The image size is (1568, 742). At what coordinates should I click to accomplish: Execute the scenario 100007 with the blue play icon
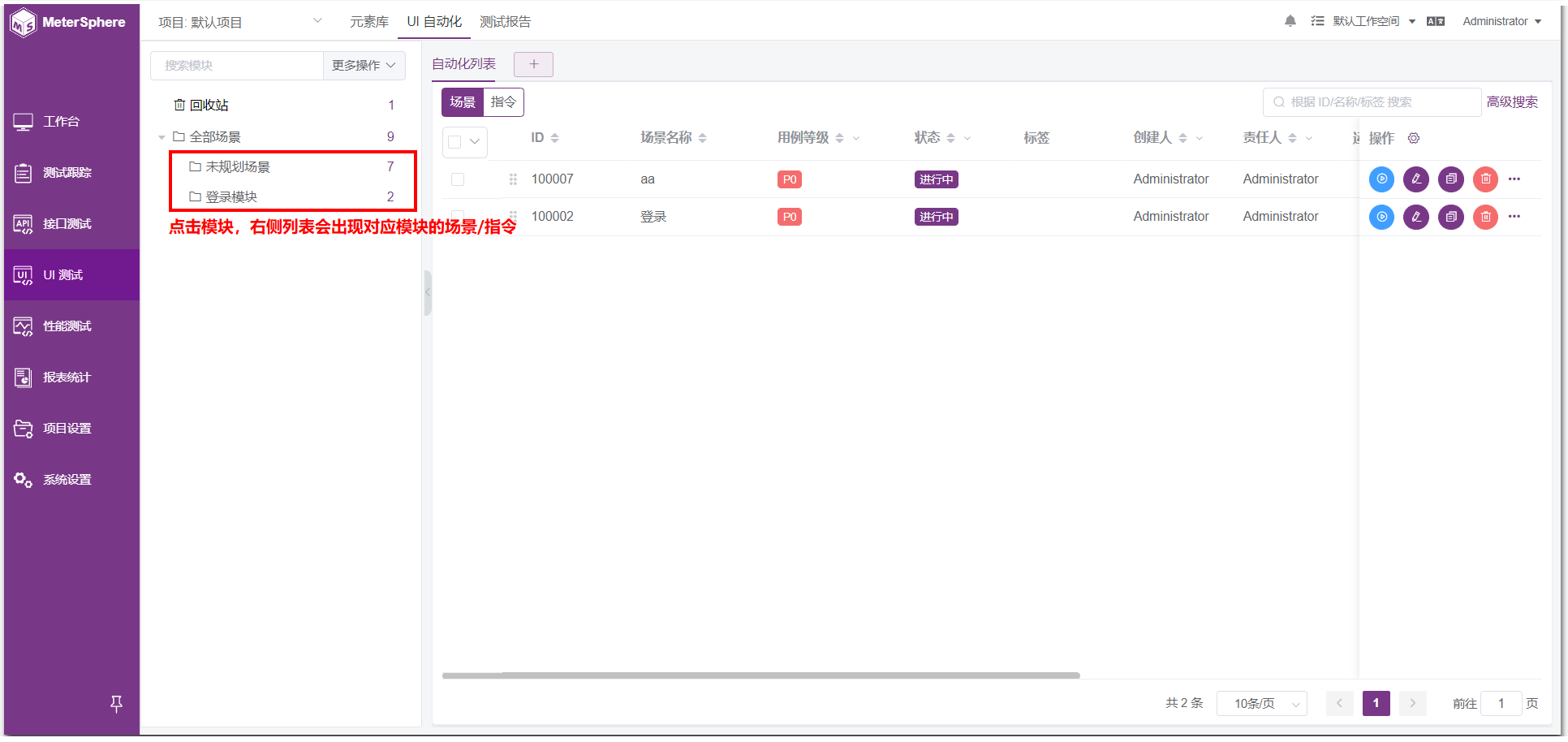tap(1381, 179)
